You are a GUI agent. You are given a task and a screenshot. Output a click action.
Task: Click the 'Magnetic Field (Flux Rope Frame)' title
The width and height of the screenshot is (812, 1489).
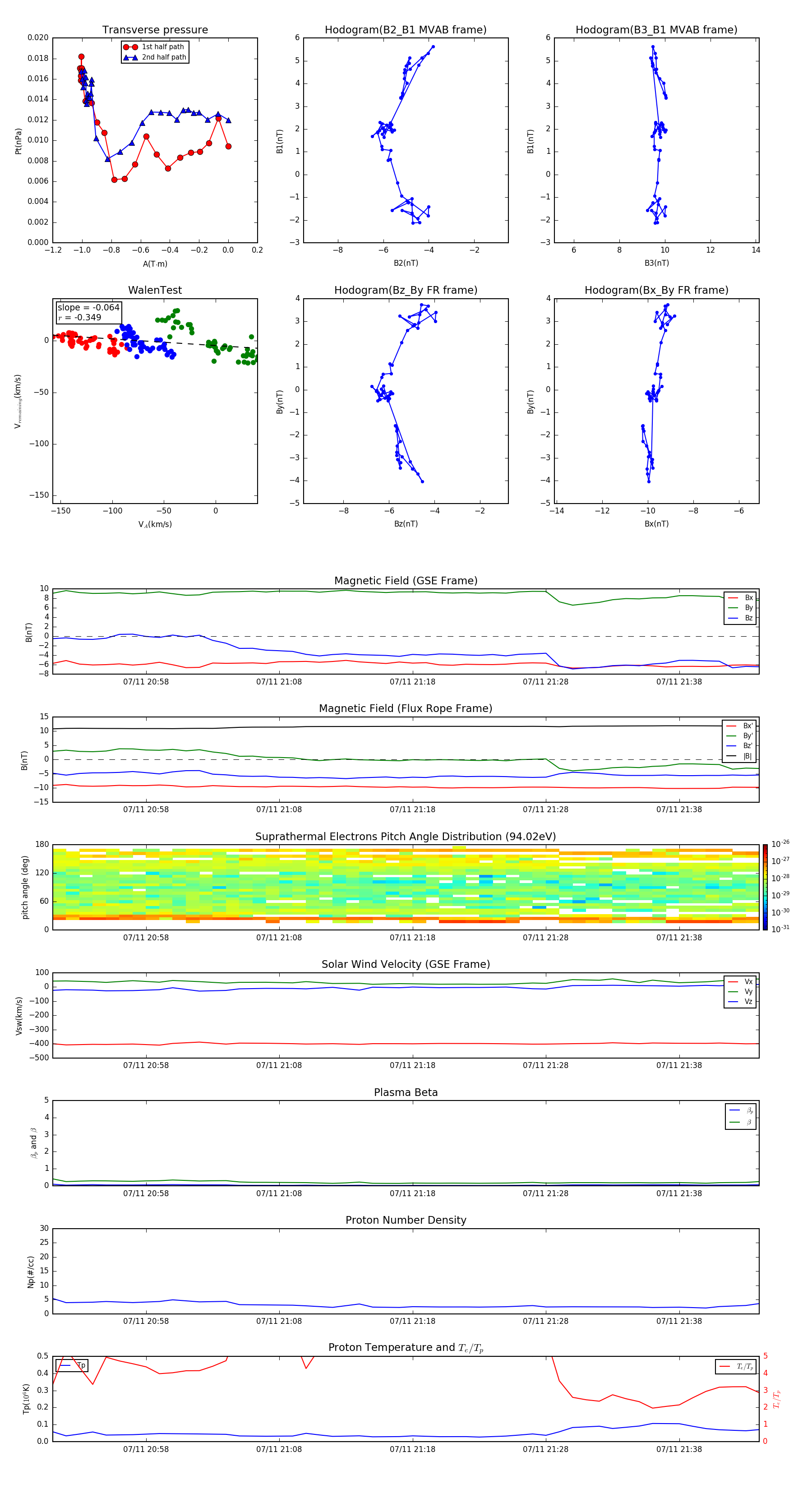[406, 709]
